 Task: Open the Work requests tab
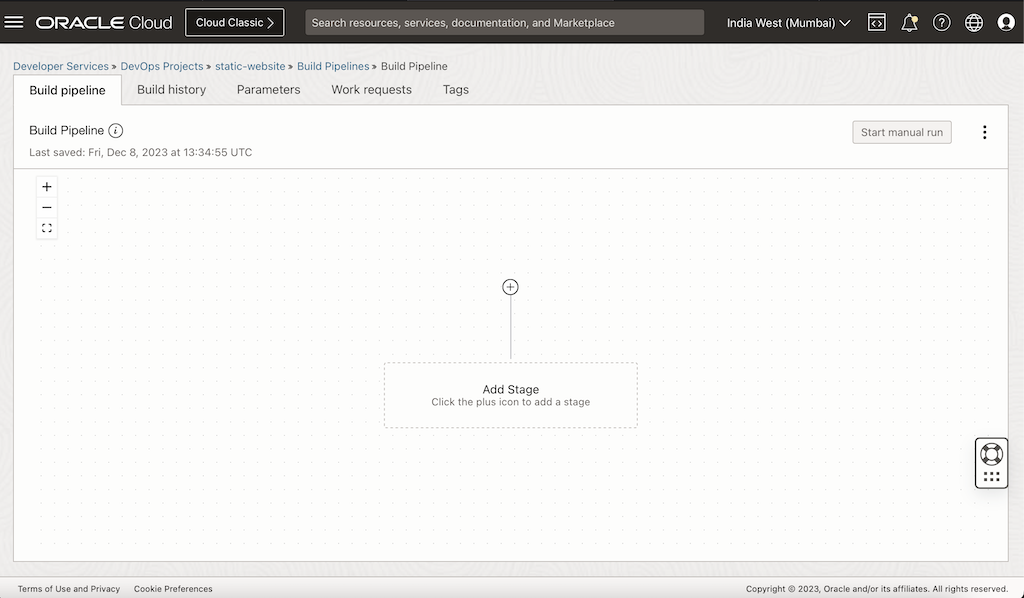[x=371, y=89]
